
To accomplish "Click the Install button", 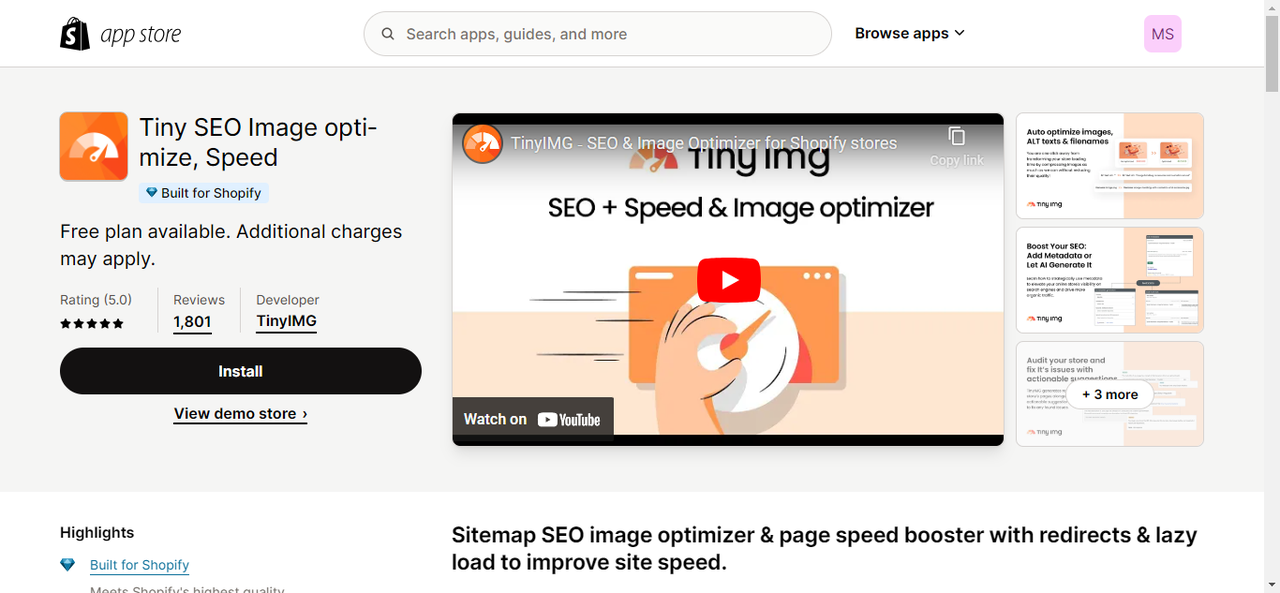I will coord(241,371).
